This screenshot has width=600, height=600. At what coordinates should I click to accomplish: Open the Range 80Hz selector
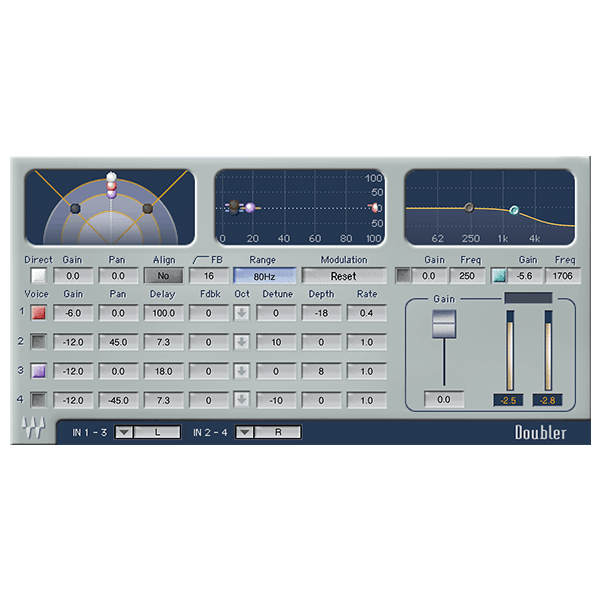point(264,276)
